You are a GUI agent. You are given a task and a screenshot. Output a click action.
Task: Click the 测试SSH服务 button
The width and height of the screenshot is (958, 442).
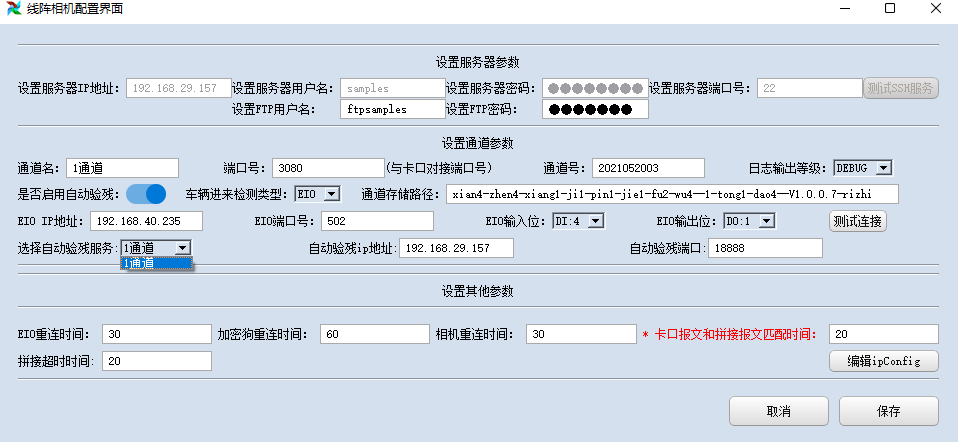tap(901, 88)
